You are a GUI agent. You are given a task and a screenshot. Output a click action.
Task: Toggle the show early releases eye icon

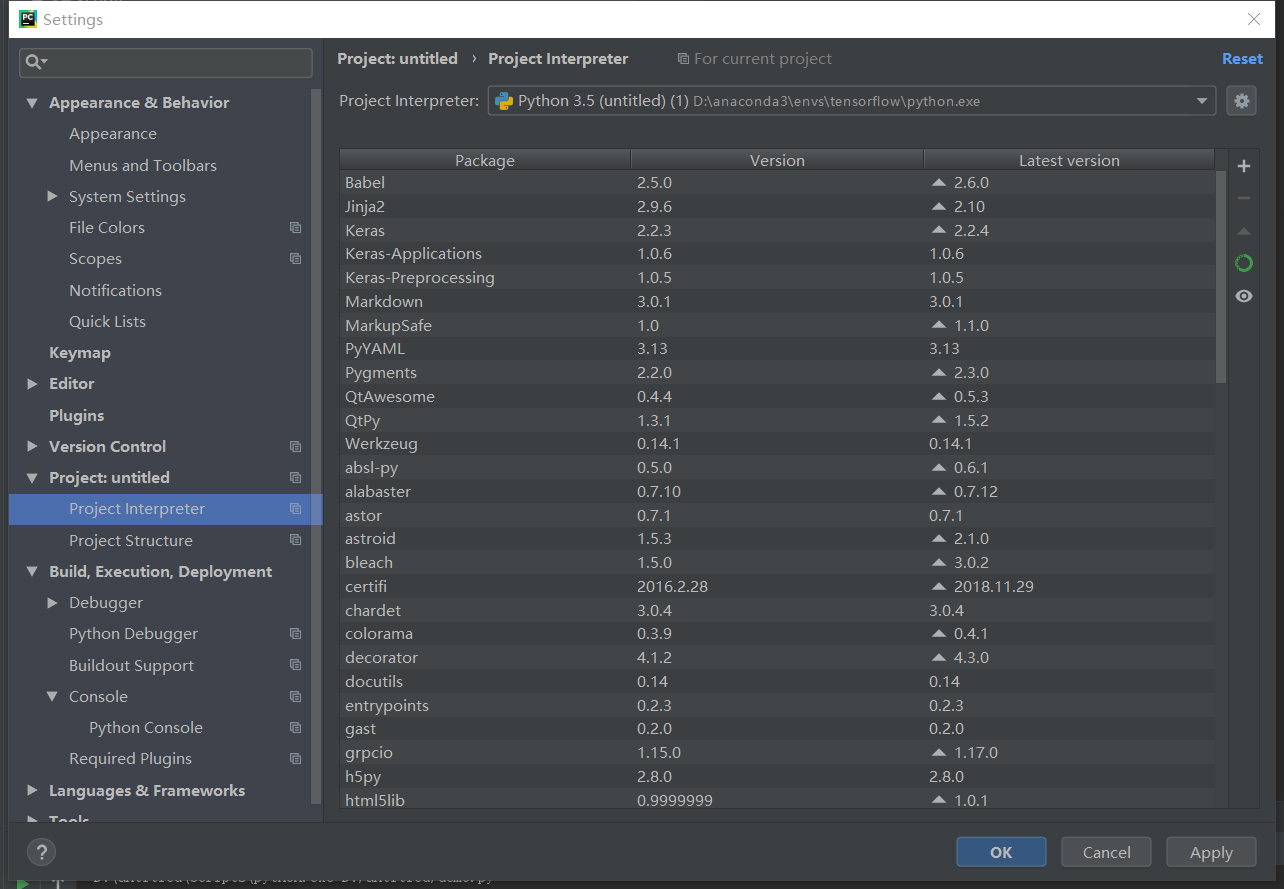coord(1244,296)
